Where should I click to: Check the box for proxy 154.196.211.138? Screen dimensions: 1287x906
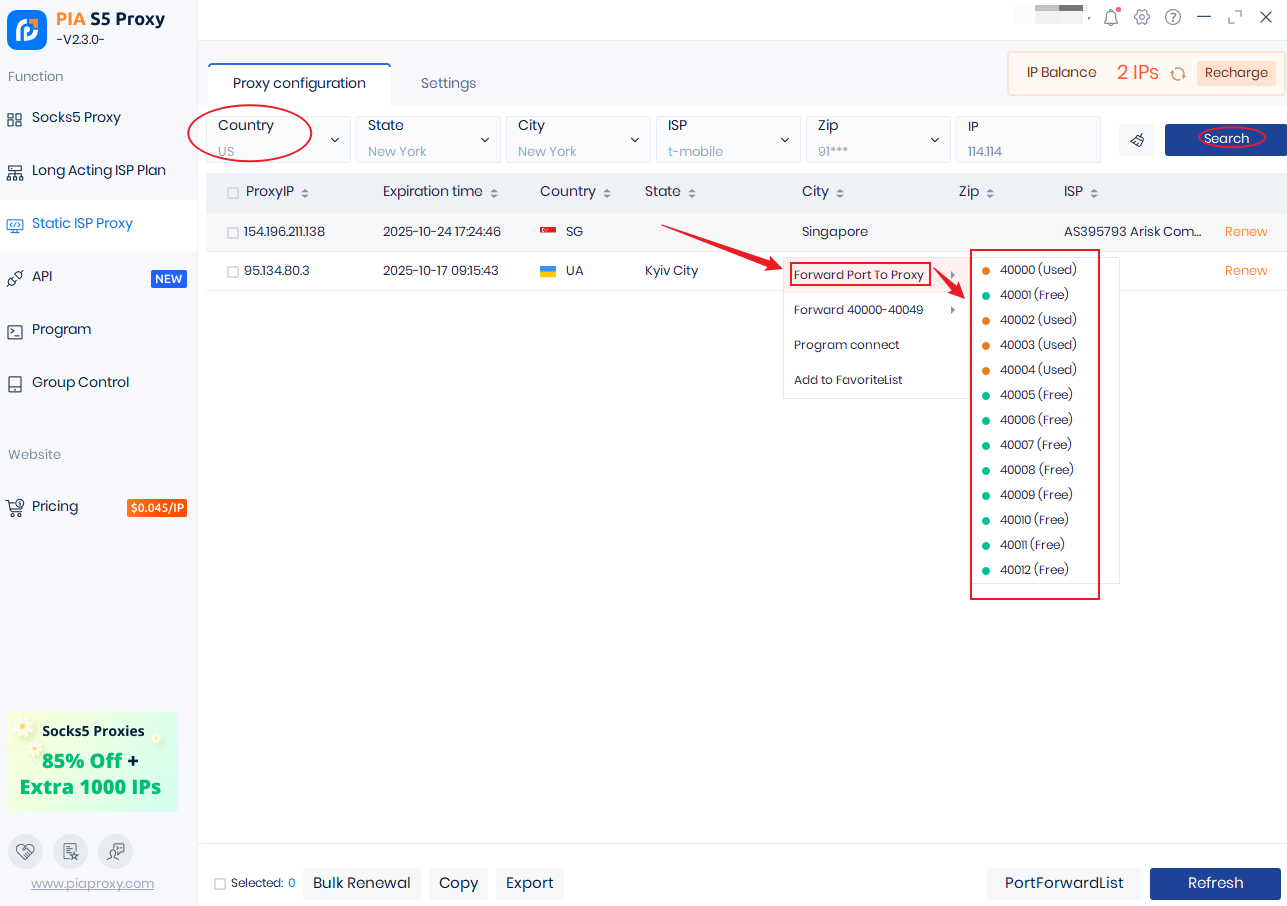232,232
